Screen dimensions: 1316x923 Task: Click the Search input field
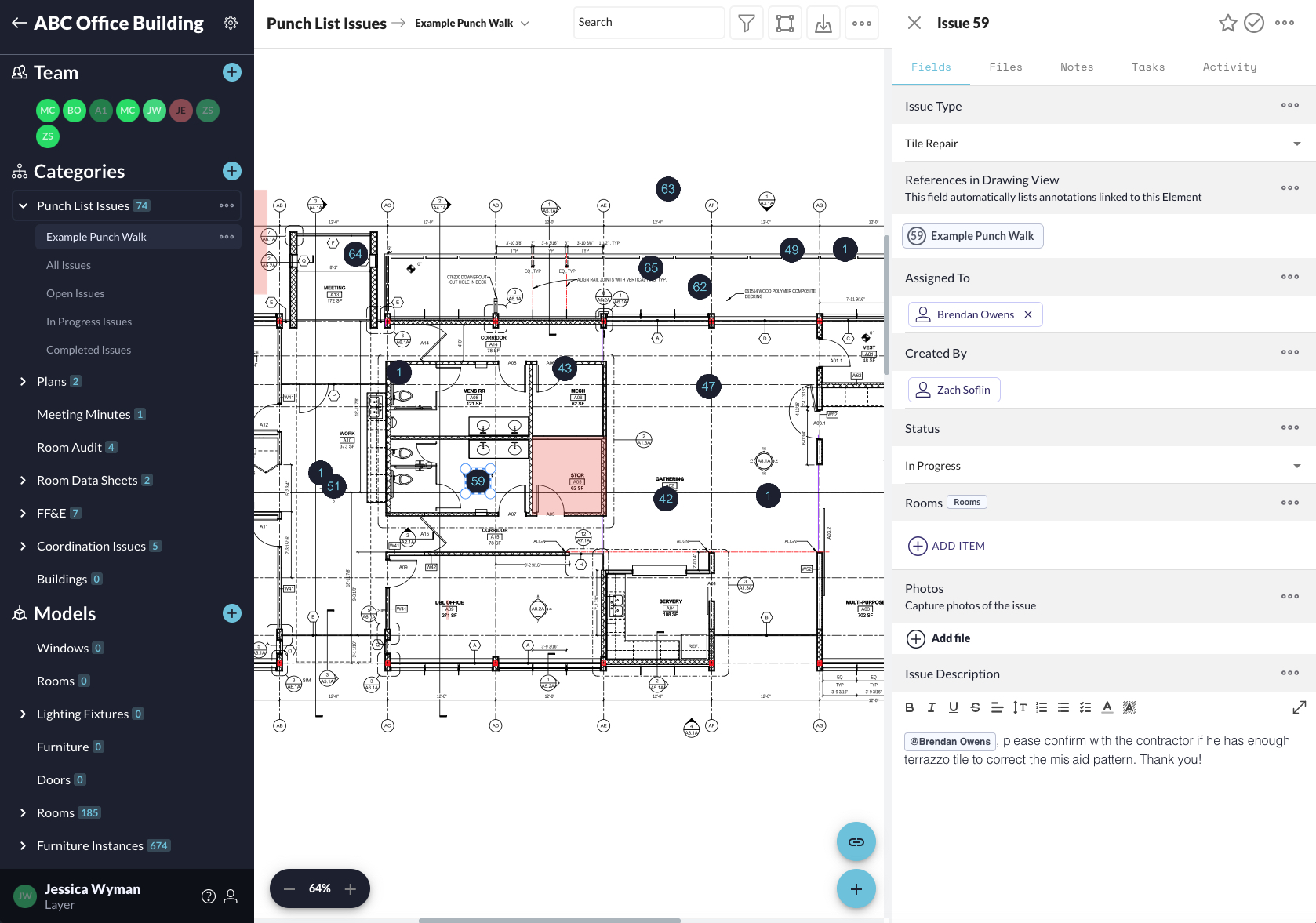coord(649,23)
